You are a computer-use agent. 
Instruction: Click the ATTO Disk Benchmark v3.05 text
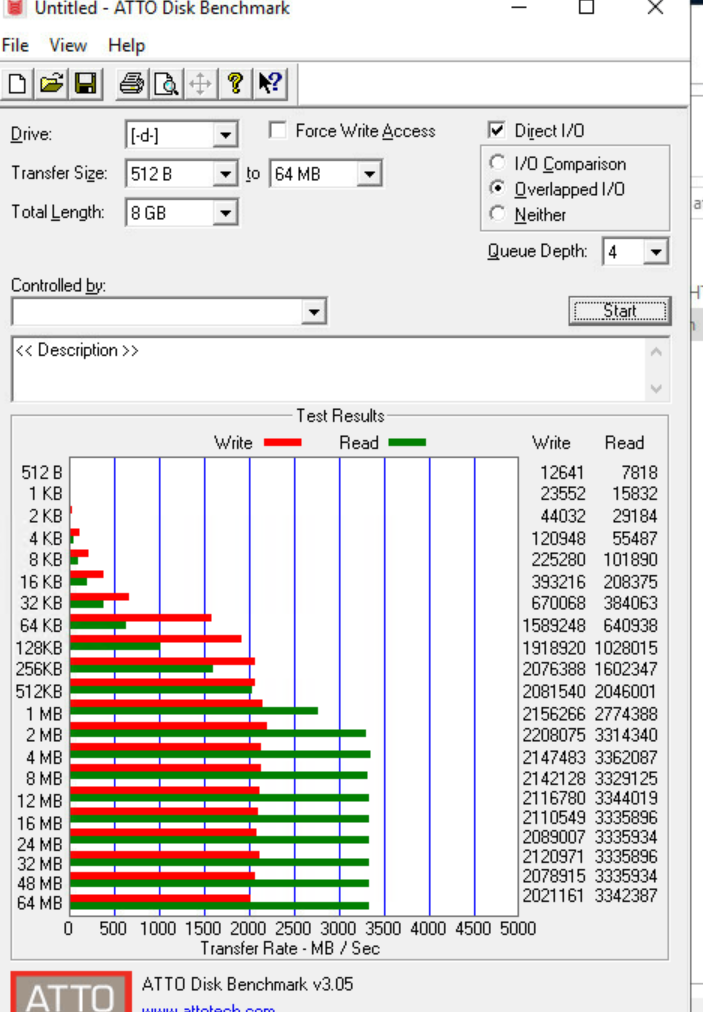(247, 984)
